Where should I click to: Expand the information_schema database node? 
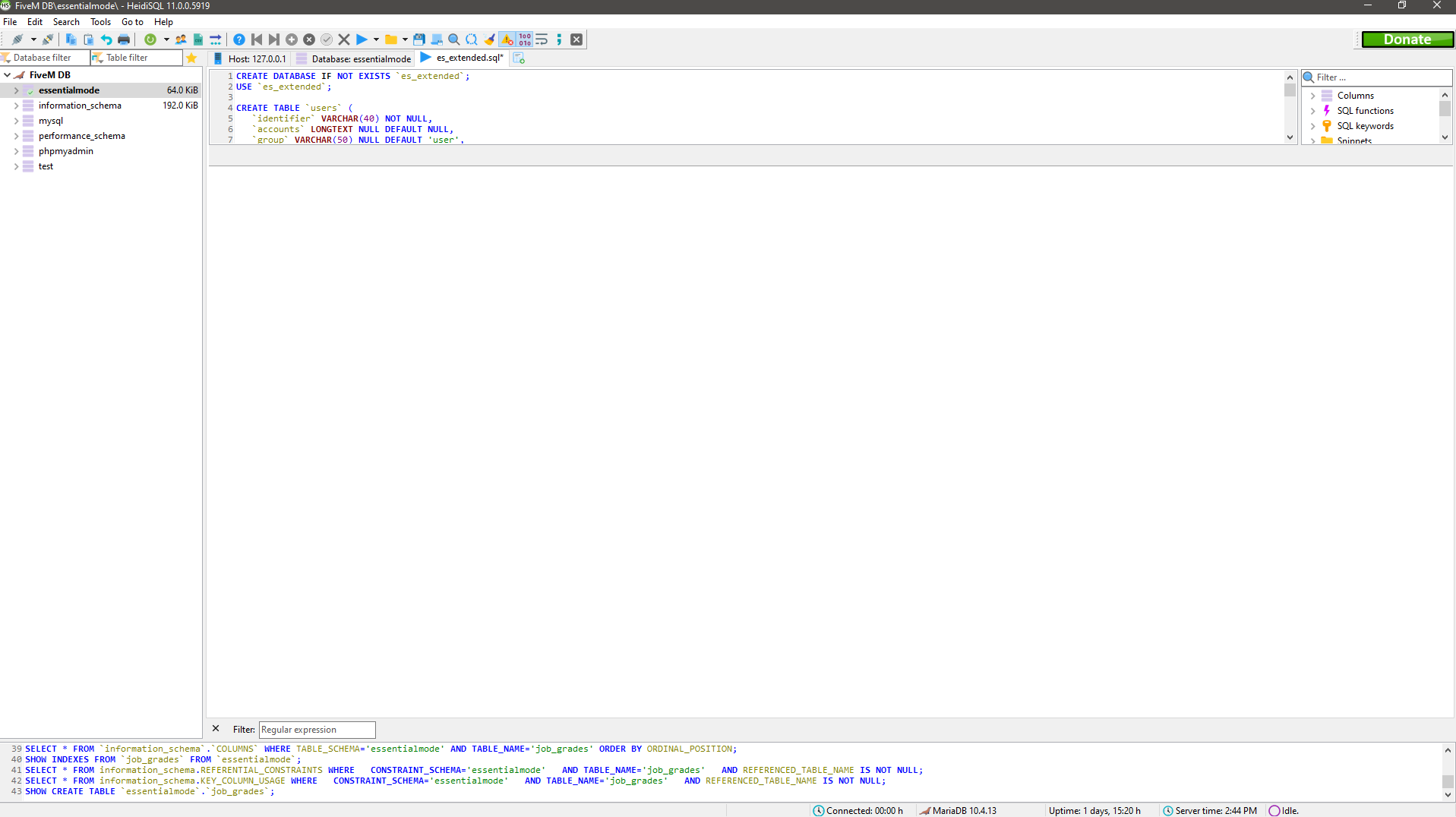(16, 106)
